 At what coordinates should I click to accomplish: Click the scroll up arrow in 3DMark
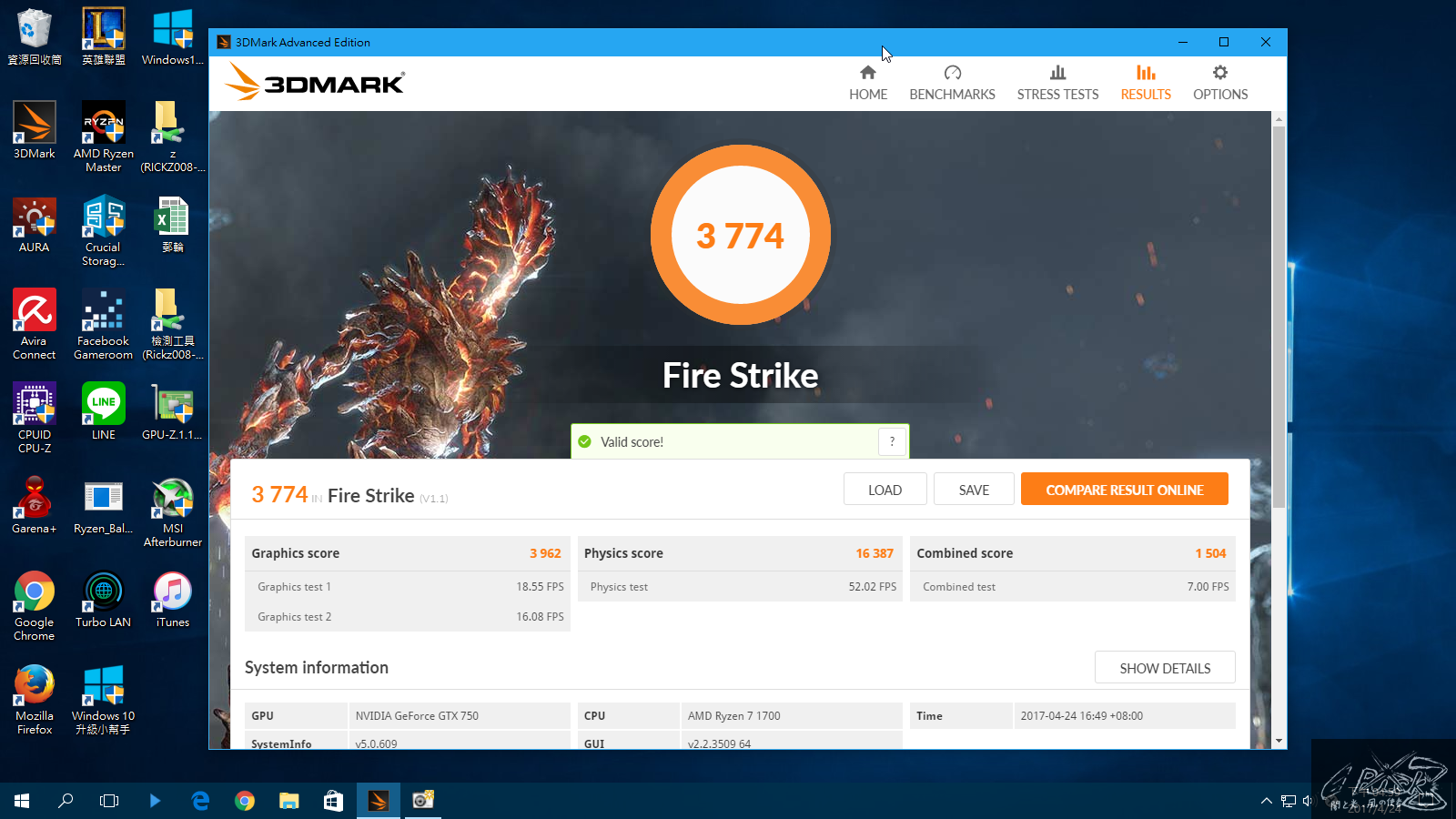[x=1279, y=119]
